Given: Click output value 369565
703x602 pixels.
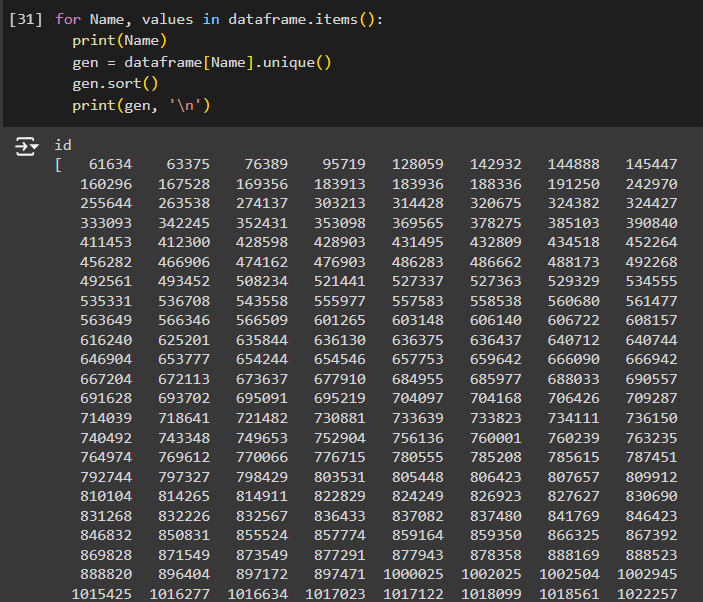Looking at the screenshot, I should tap(418, 223).
